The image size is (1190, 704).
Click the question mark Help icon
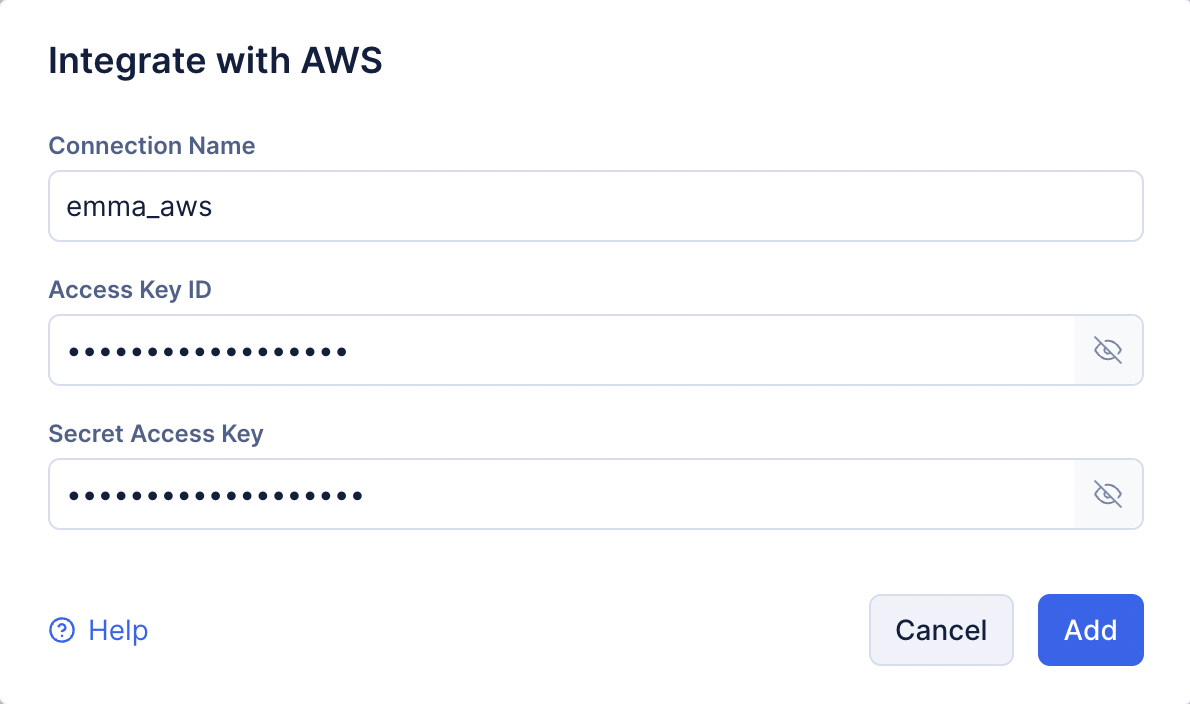62,630
